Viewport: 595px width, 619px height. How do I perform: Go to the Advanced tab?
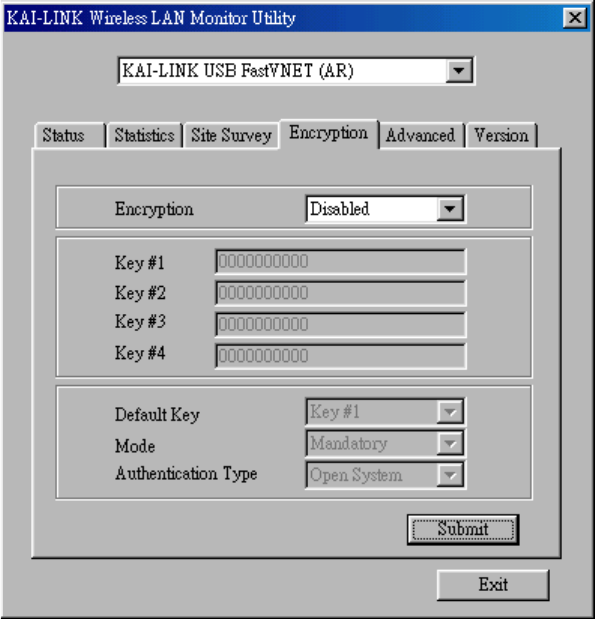pyautogui.click(x=421, y=135)
